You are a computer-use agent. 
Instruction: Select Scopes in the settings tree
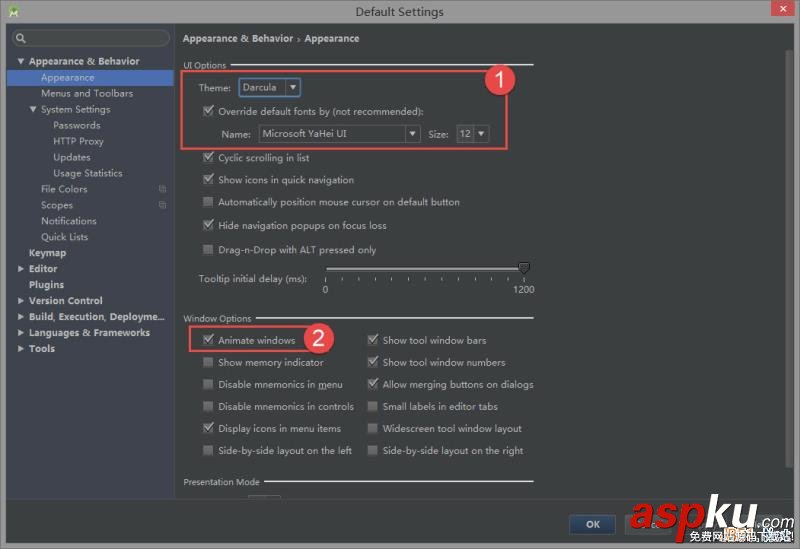coord(57,205)
